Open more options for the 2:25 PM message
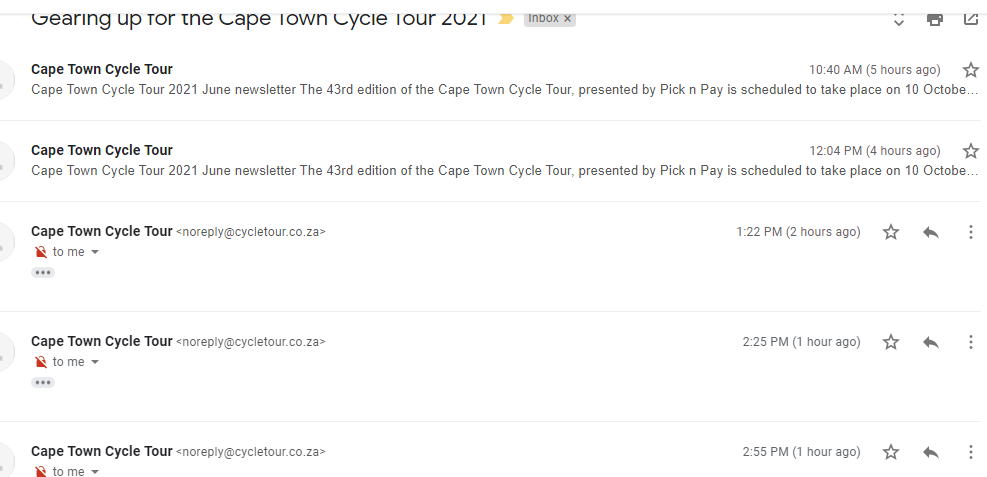This screenshot has height=477, width=987. [970, 342]
